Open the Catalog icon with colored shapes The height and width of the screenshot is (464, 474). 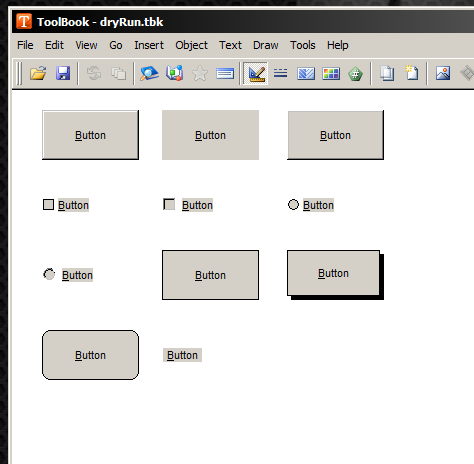[174, 73]
